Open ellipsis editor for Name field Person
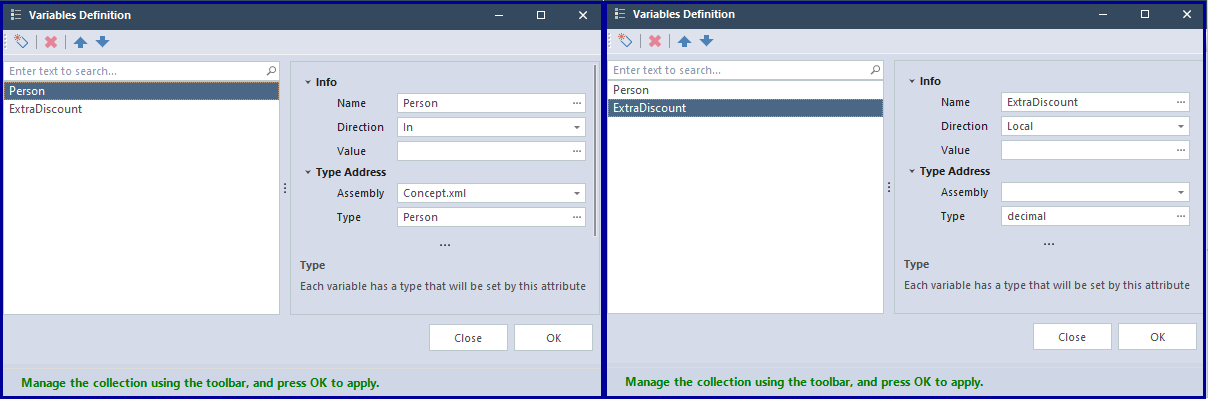This screenshot has width=1208, height=399. (x=577, y=103)
